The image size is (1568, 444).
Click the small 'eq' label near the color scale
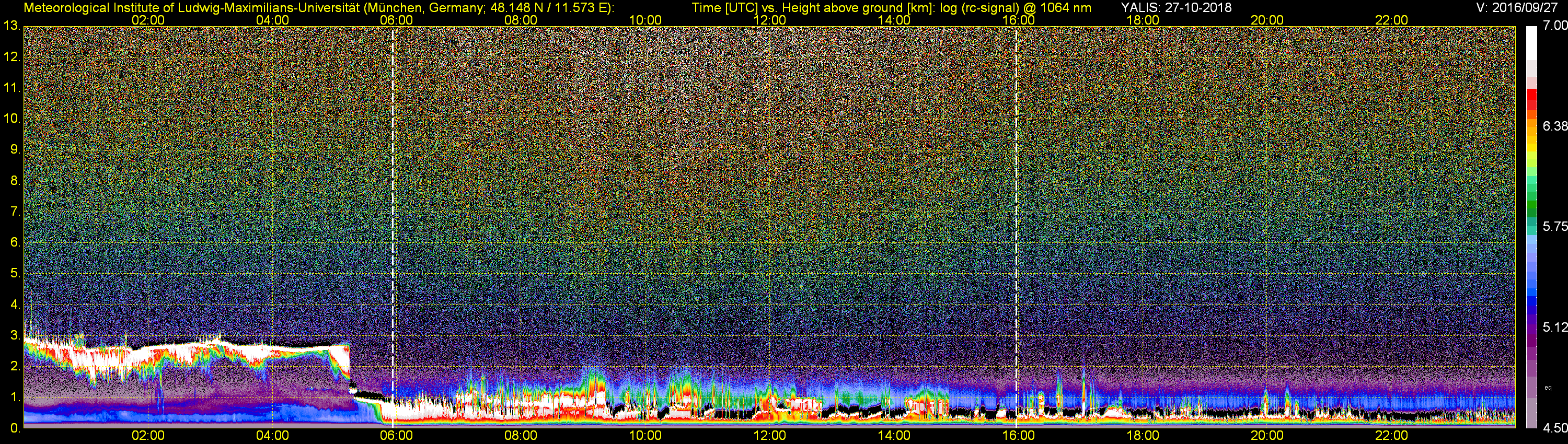click(x=1548, y=388)
